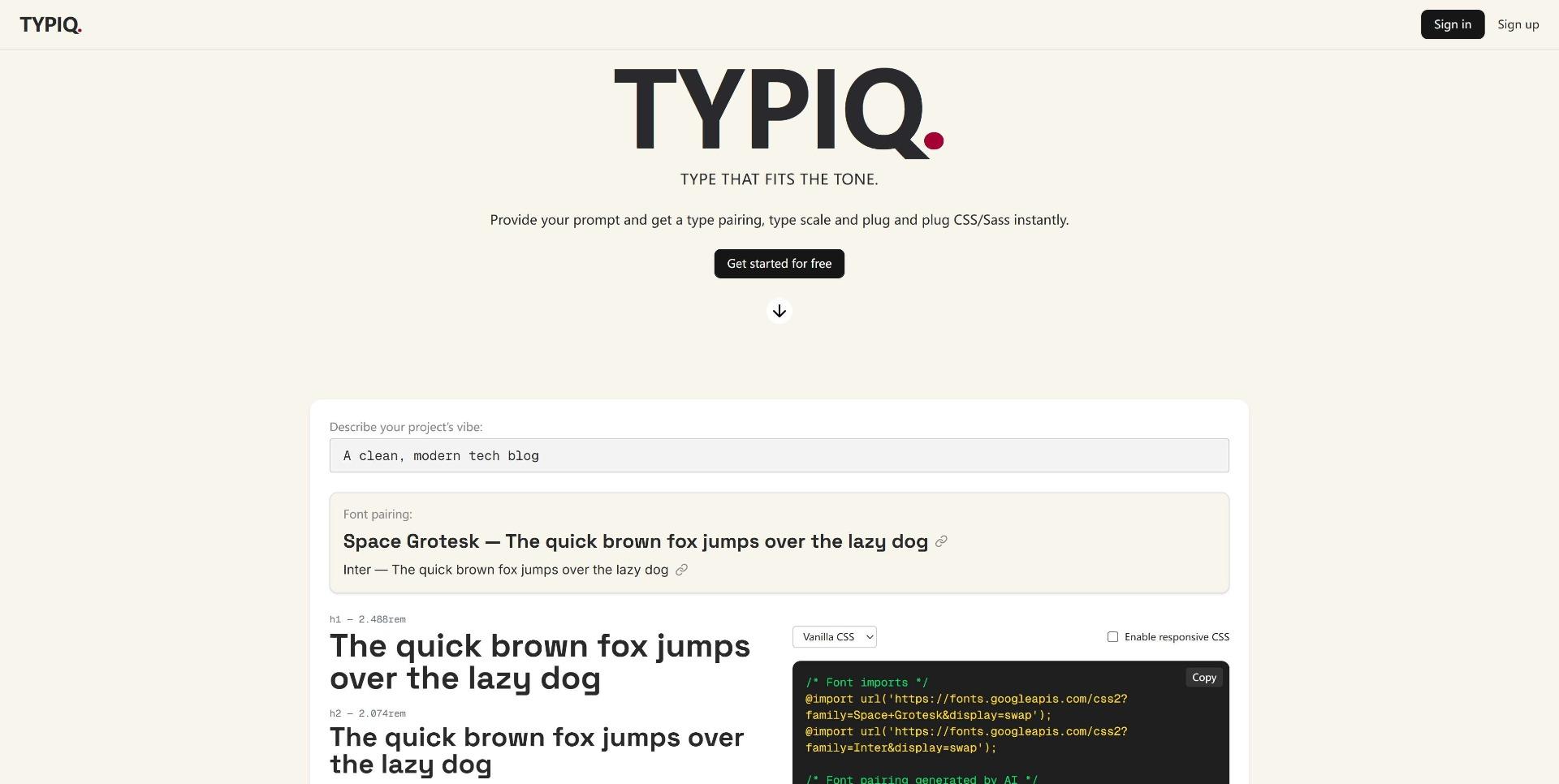The height and width of the screenshot is (784, 1559).
Task: Click the 'Font pairing:' label
Action: point(377,515)
